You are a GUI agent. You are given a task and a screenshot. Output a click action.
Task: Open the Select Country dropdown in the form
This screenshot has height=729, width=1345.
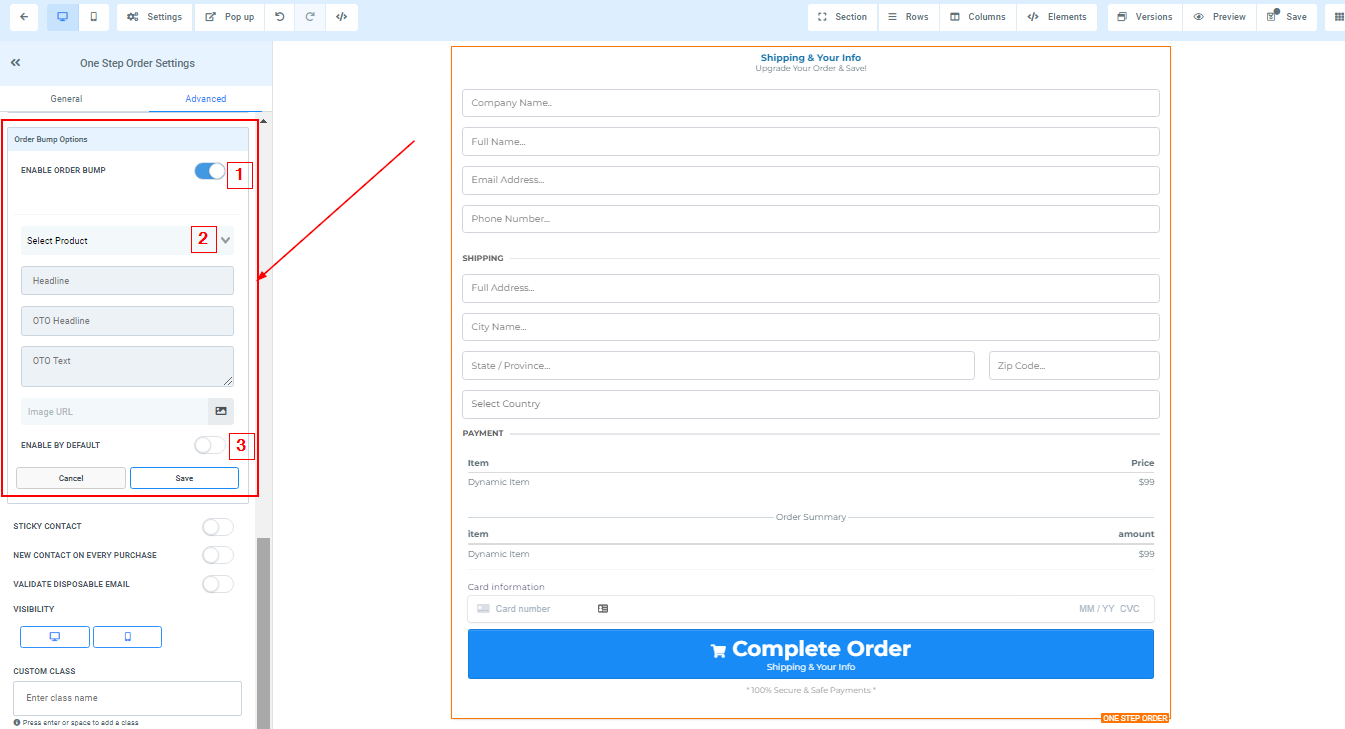pos(810,404)
